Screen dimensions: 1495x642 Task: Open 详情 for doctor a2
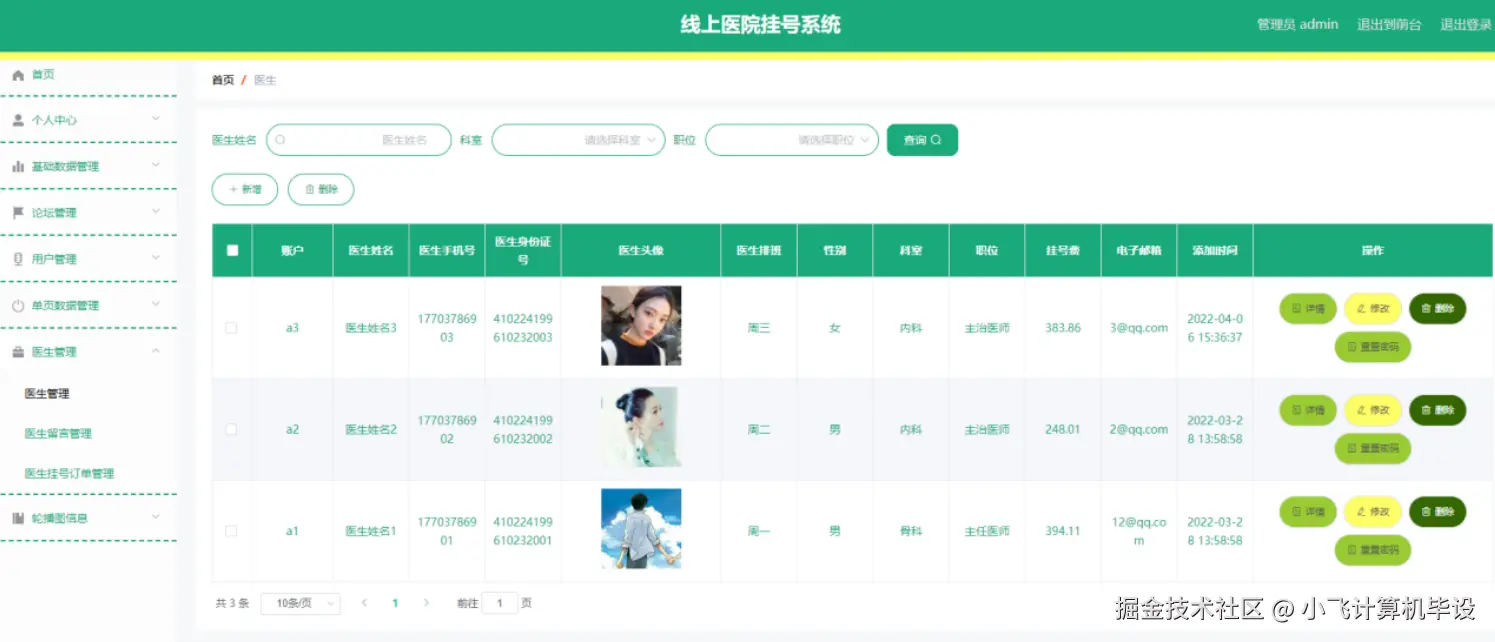tap(1308, 410)
